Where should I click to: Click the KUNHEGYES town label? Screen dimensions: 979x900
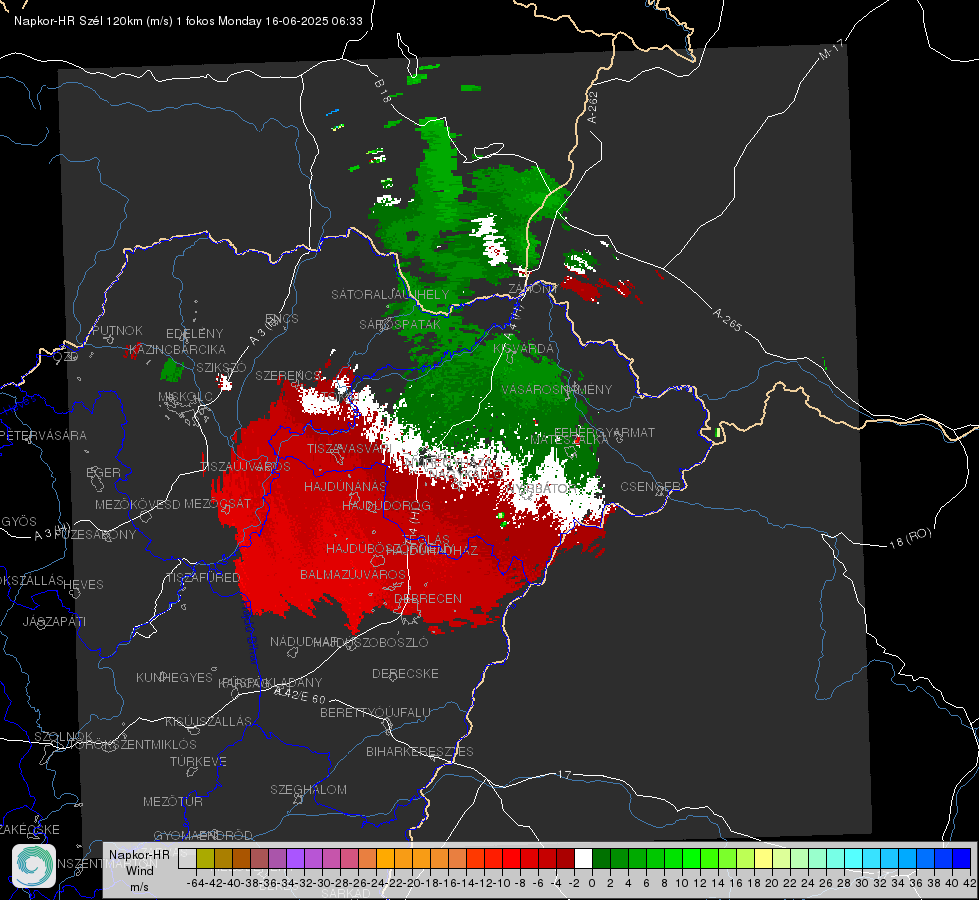(x=175, y=678)
